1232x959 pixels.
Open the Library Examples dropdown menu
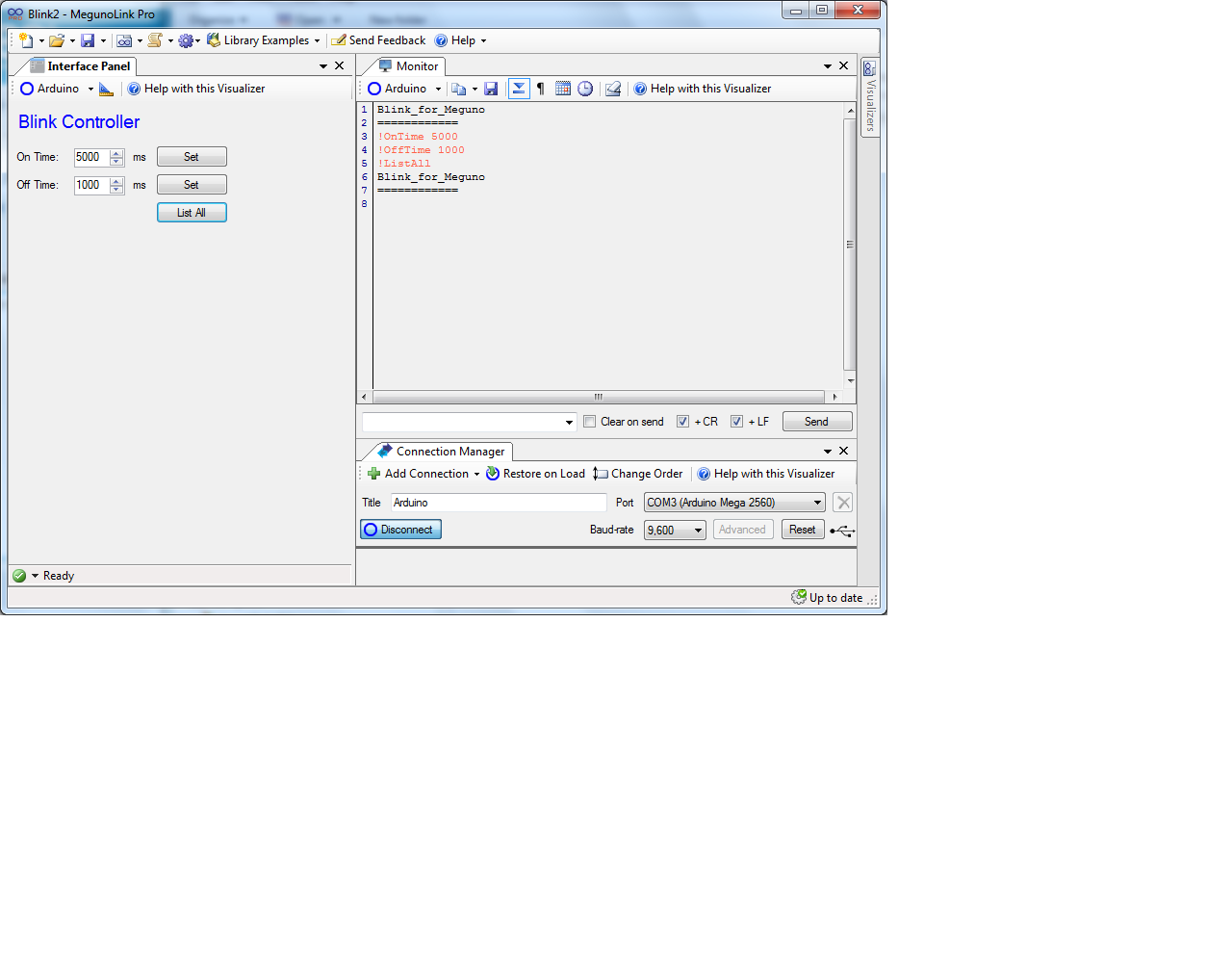[264, 40]
